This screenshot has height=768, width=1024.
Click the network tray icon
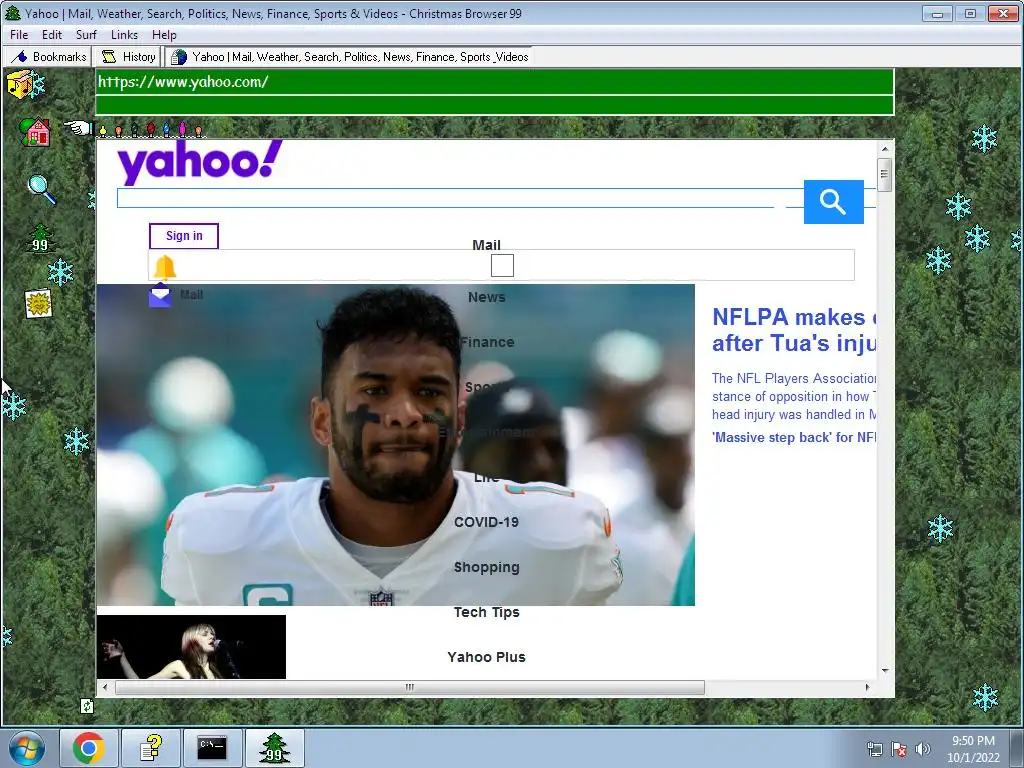(874, 749)
